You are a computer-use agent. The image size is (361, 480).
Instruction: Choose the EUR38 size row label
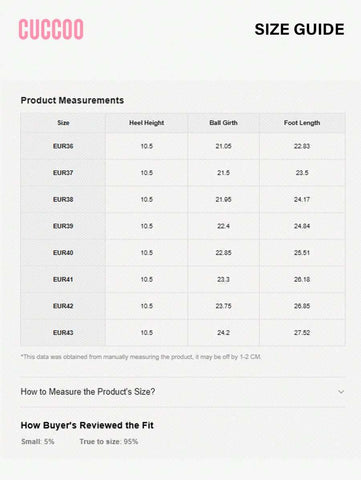[63, 199]
